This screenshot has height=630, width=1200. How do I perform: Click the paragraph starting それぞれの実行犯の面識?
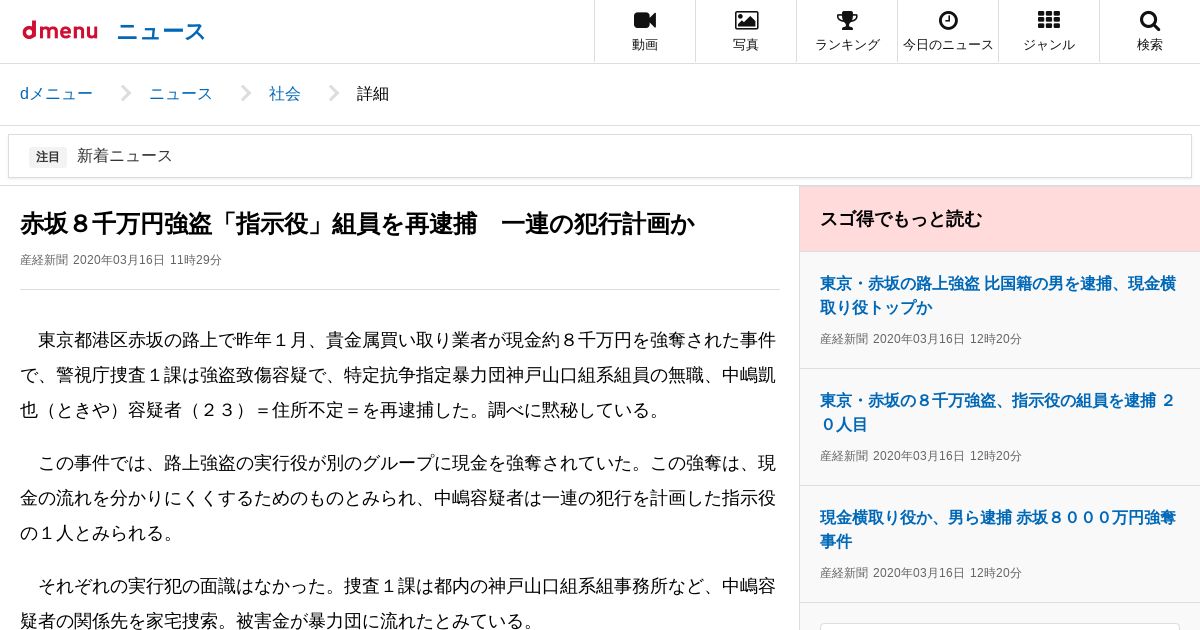pyautogui.click(x=398, y=603)
